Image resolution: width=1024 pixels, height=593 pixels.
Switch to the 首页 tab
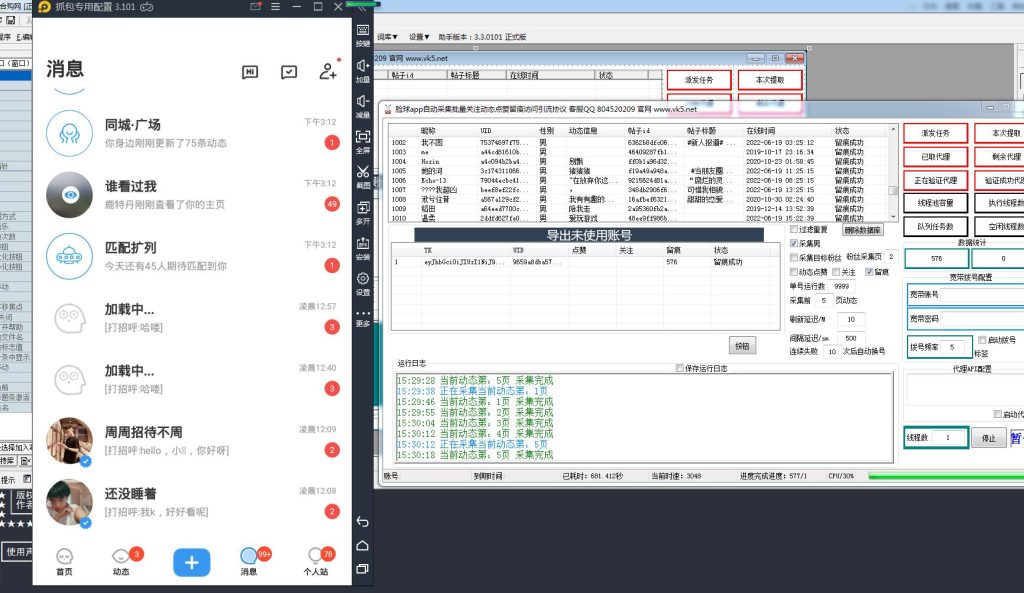[64, 560]
